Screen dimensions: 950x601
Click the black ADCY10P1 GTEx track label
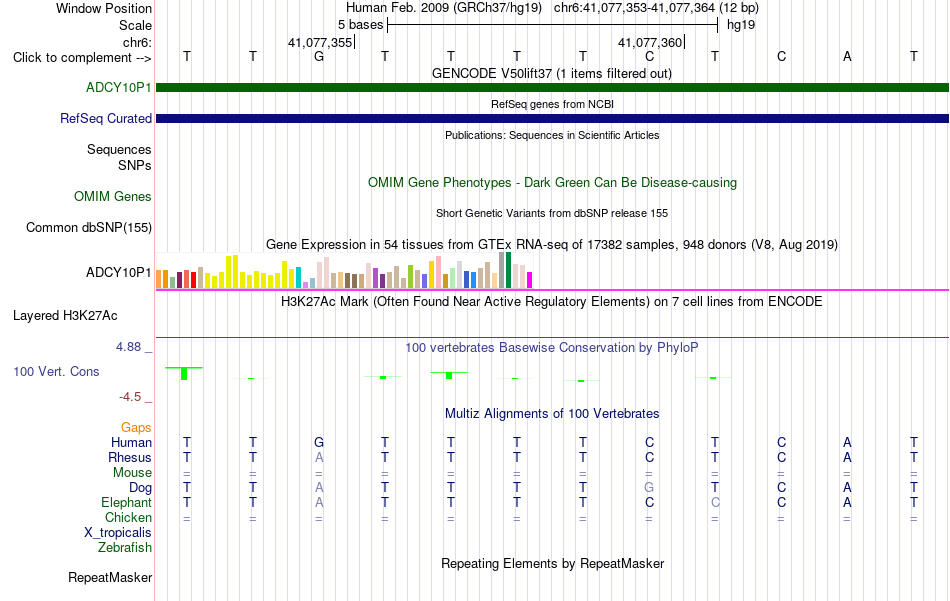[x=119, y=272]
